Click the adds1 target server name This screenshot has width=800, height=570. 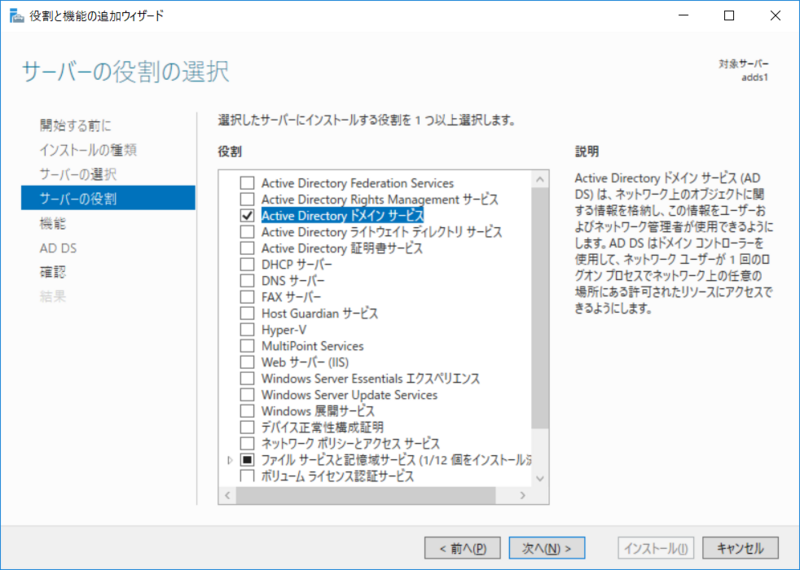[x=755, y=78]
